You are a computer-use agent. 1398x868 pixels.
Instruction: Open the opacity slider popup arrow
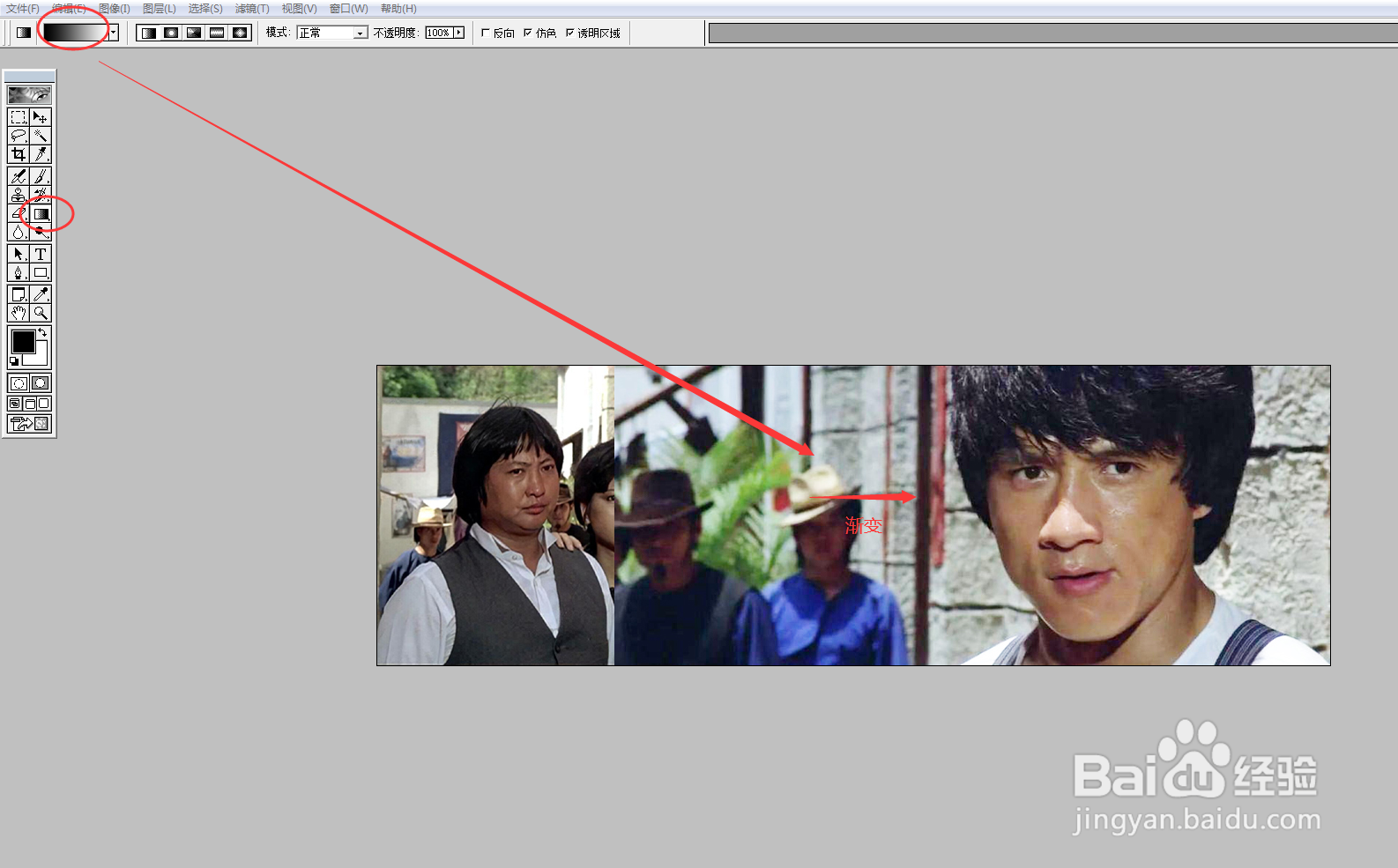458,33
